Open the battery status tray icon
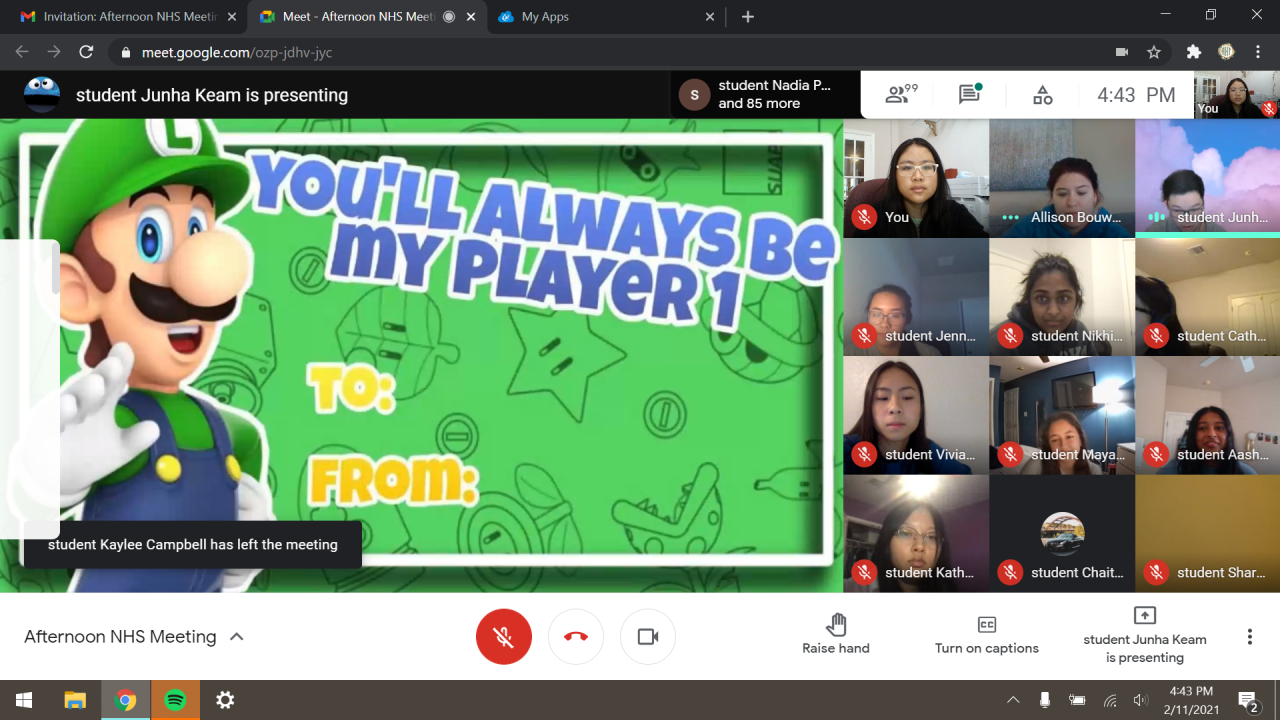 pos(1077,700)
